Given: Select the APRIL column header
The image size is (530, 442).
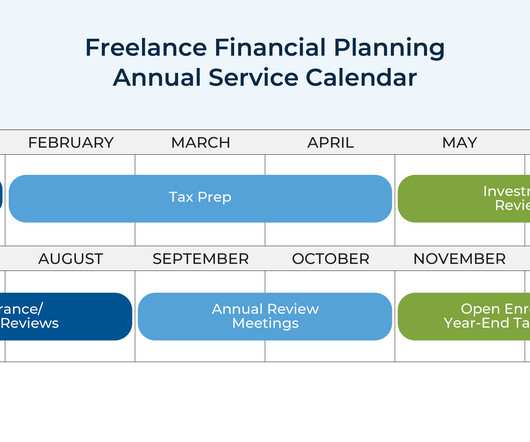Looking at the screenshot, I should pos(330,143).
